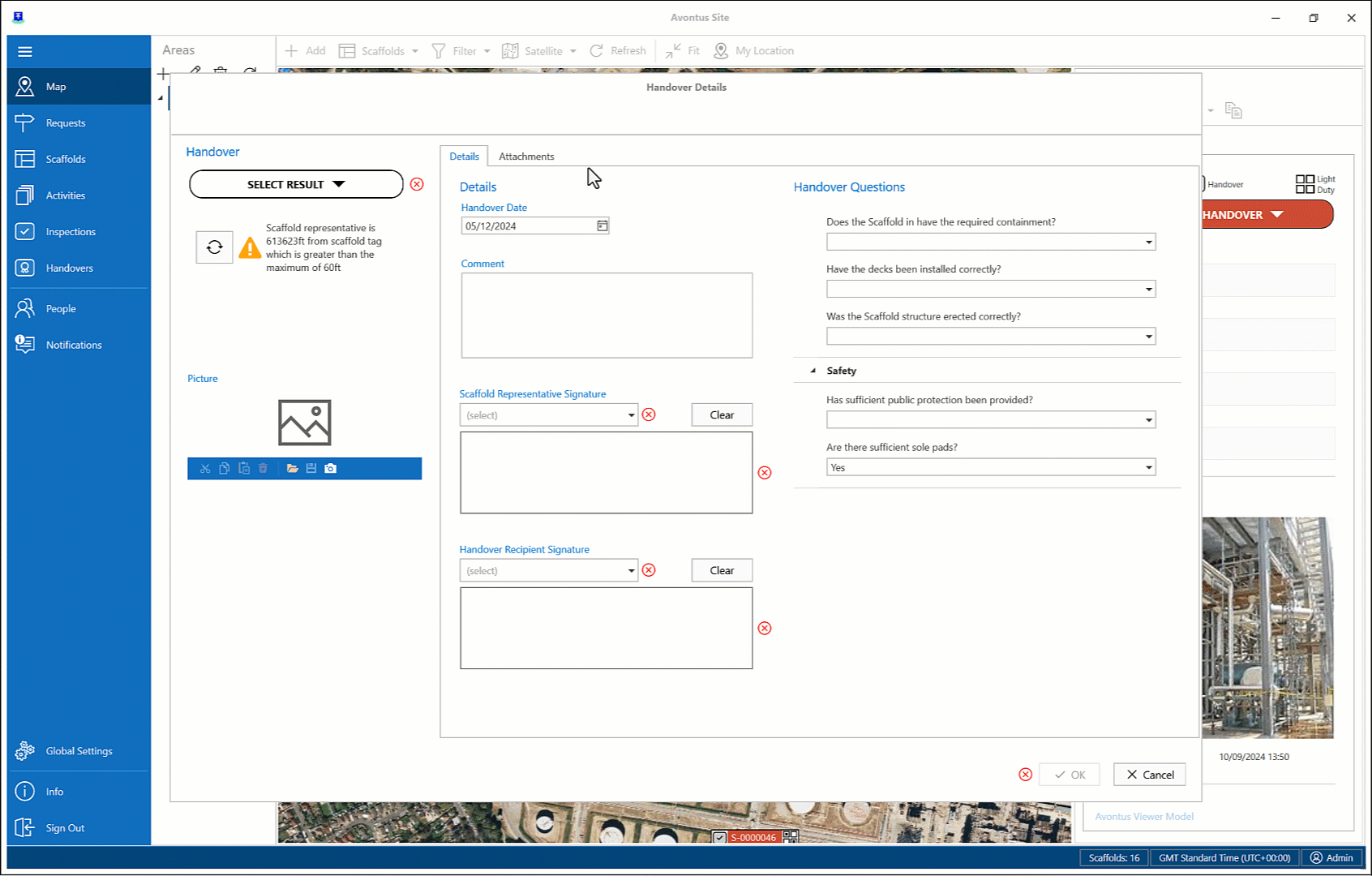The image size is (1372, 876).
Task: Collapse the Safety section
Action: pyautogui.click(x=813, y=371)
